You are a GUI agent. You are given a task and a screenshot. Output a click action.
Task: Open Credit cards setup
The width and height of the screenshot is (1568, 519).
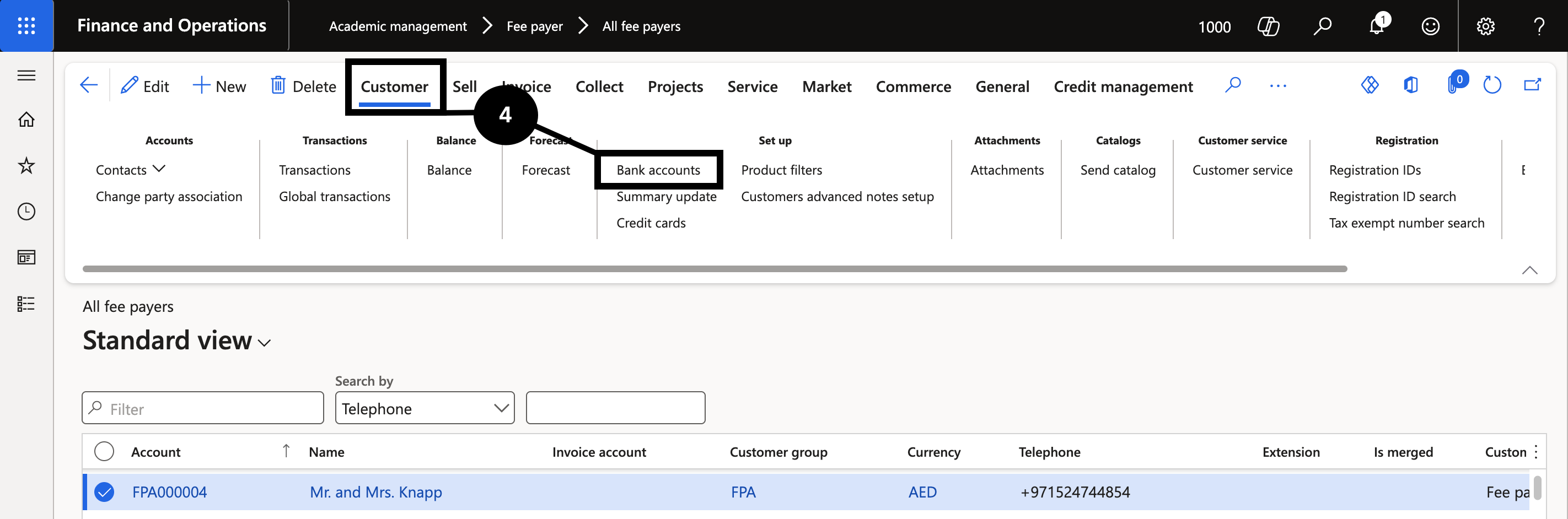[x=651, y=223]
